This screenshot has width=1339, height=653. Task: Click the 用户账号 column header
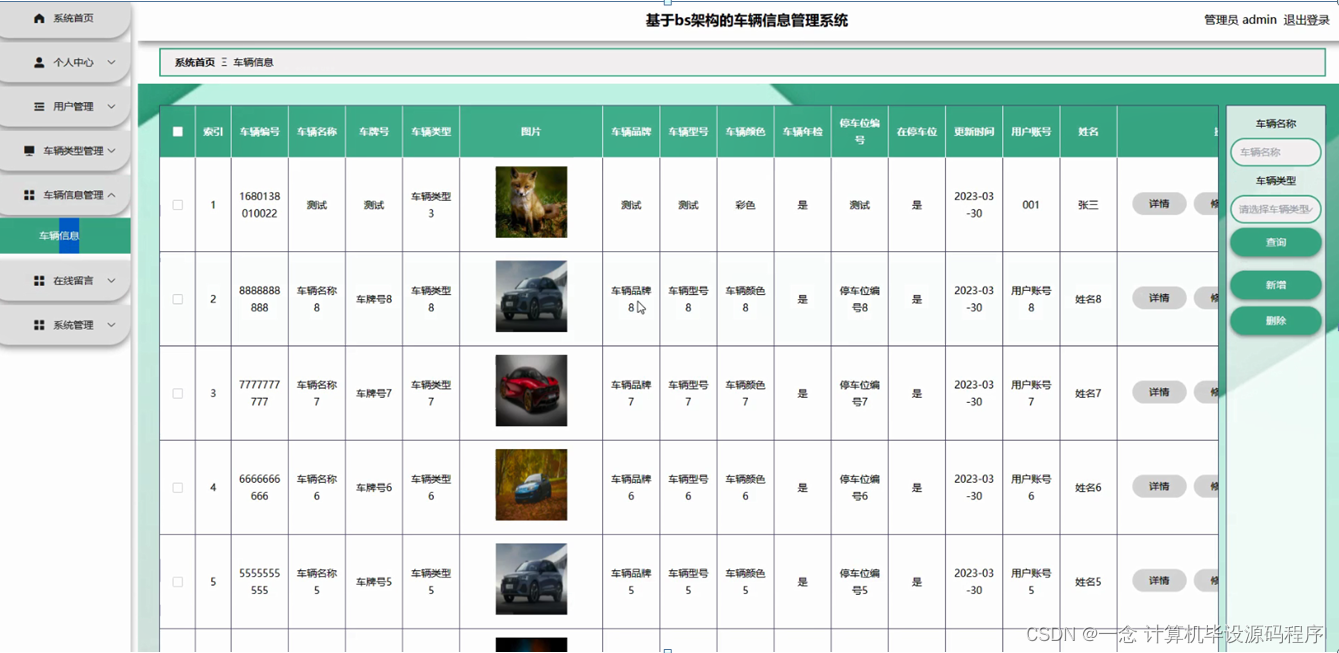click(x=1031, y=132)
